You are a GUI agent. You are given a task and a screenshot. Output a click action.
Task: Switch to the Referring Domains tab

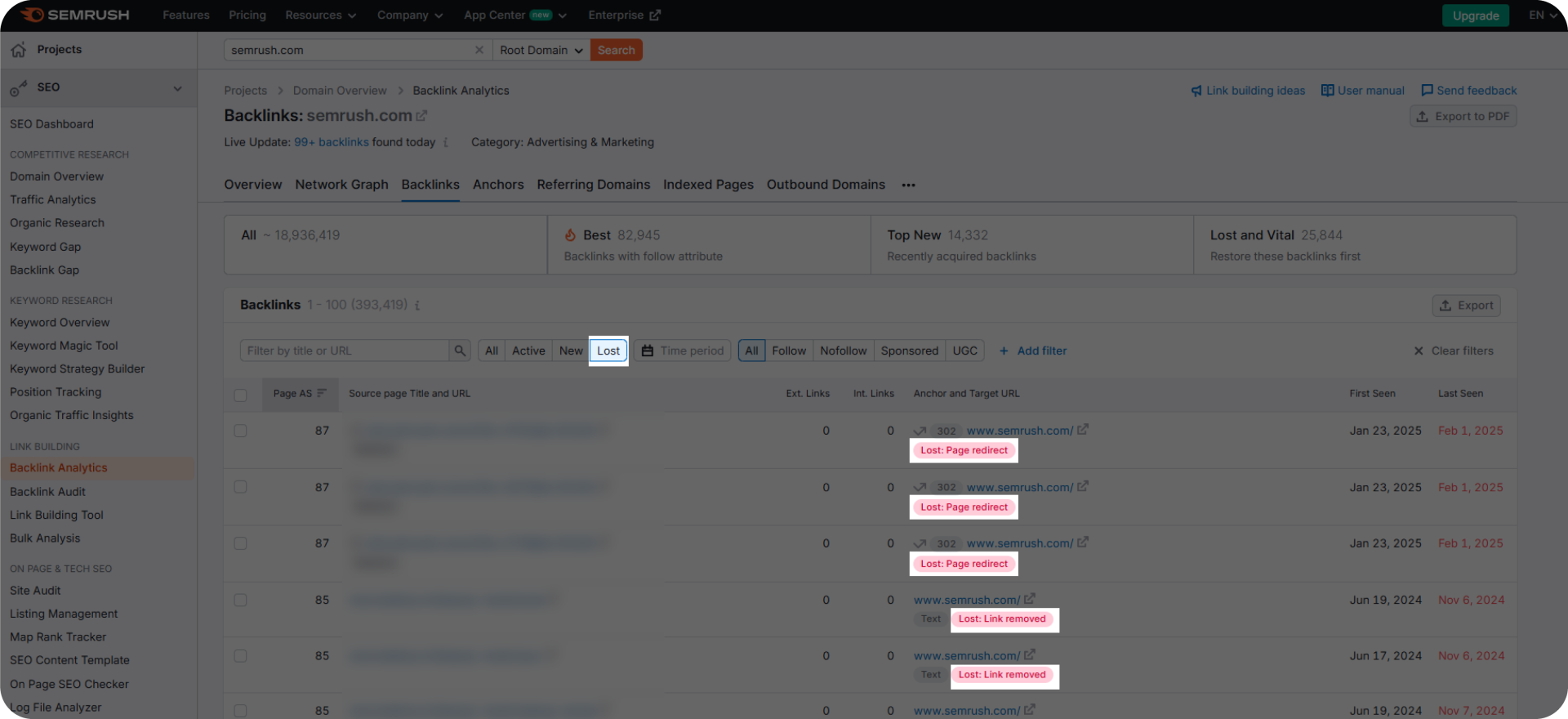[x=594, y=185]
